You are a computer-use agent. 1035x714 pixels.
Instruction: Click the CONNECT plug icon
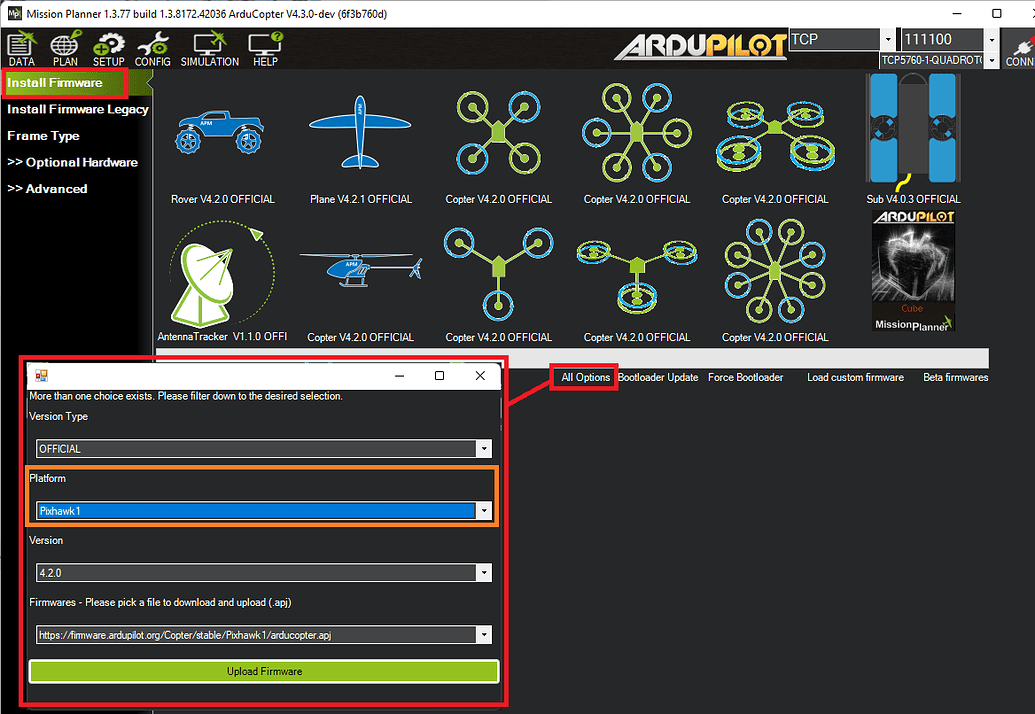coord(1020,49)
